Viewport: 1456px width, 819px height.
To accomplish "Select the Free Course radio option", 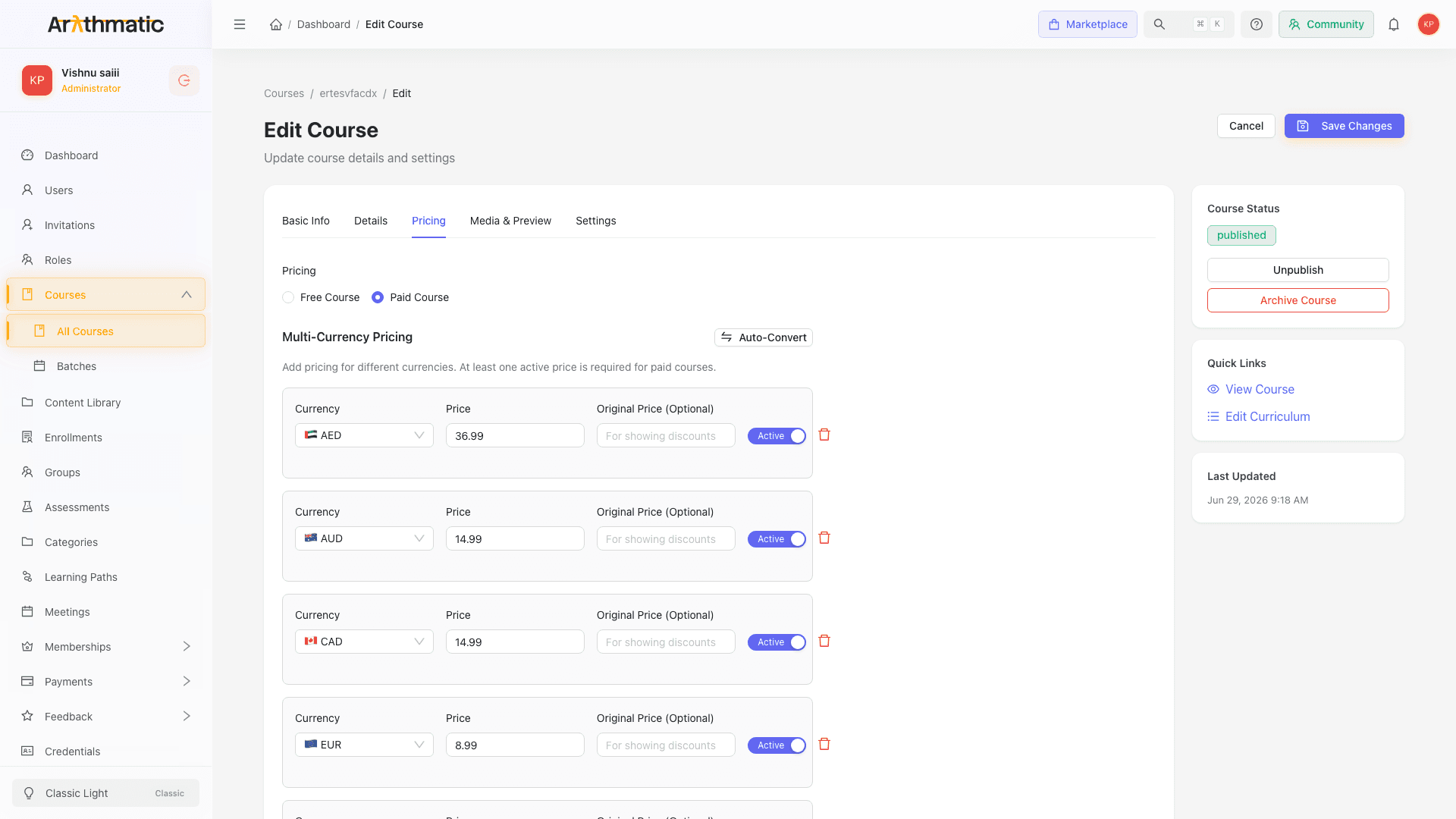I will (288, 297).
